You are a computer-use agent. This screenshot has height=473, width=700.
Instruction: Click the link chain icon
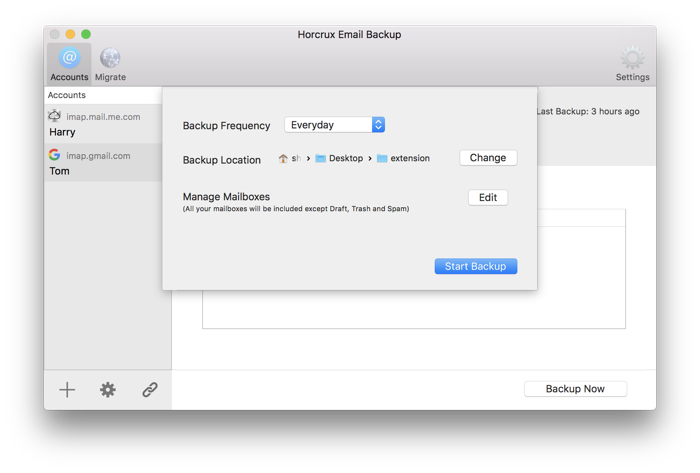point(150,390)
